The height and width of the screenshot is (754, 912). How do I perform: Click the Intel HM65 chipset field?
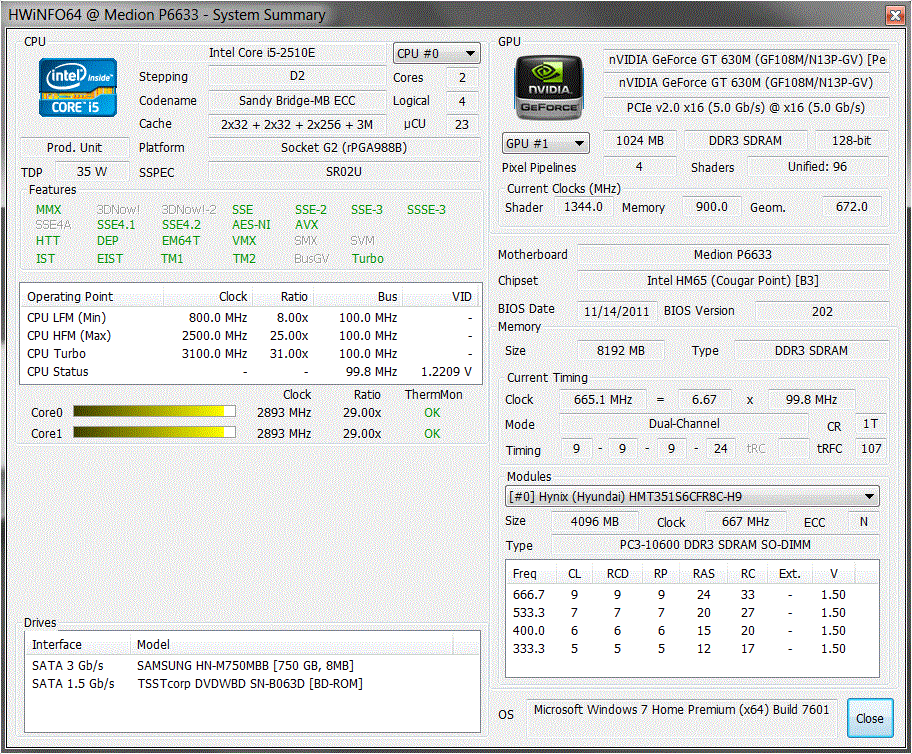[733, 281]
